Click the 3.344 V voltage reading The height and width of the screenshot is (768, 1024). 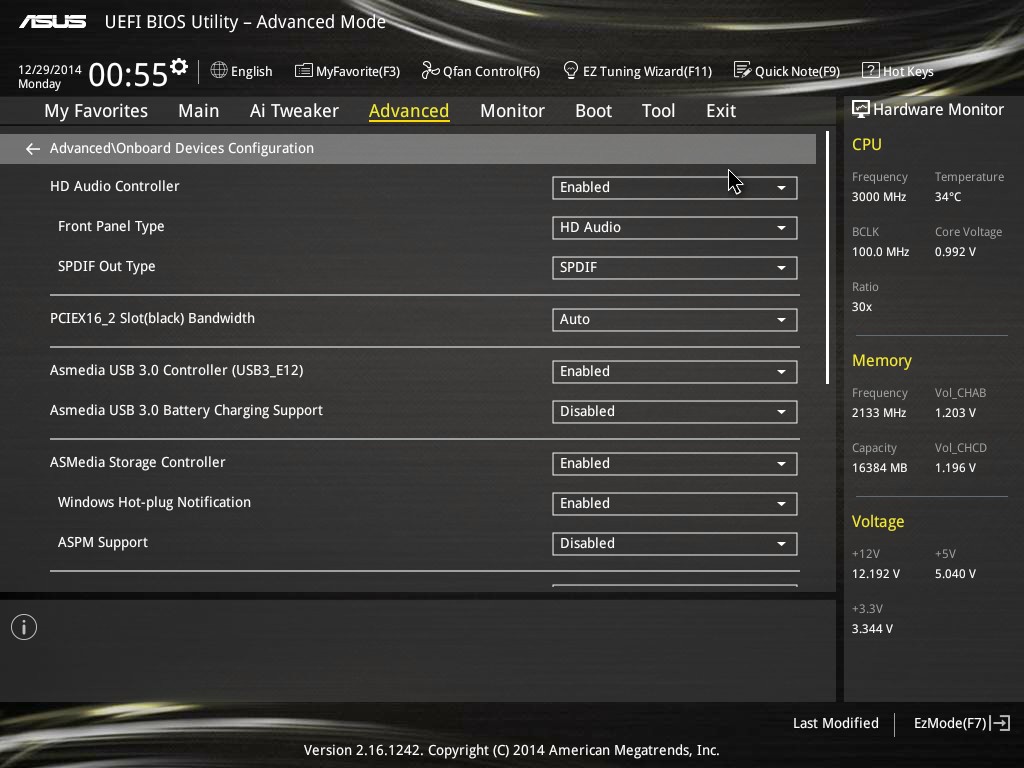pos(872,629)
